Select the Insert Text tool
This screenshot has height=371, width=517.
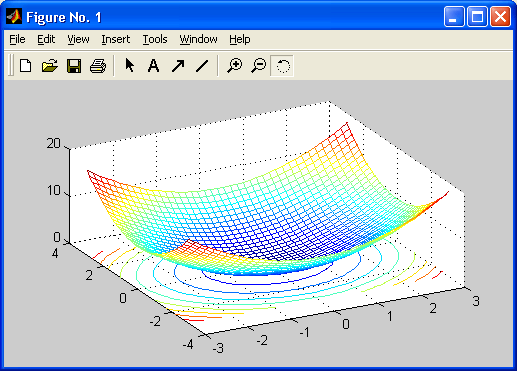tap(153, 66)
